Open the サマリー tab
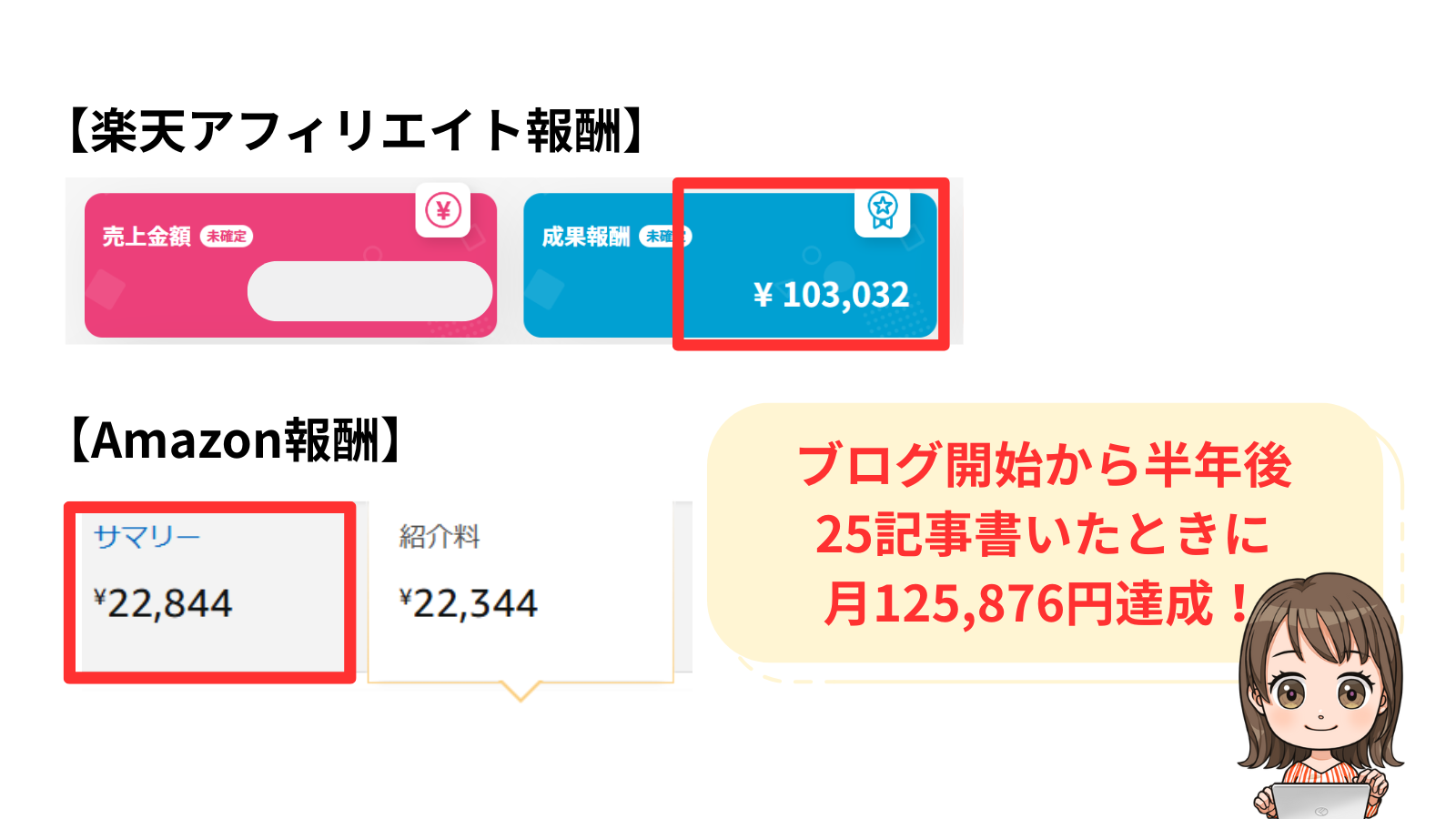 click(147, 537)
